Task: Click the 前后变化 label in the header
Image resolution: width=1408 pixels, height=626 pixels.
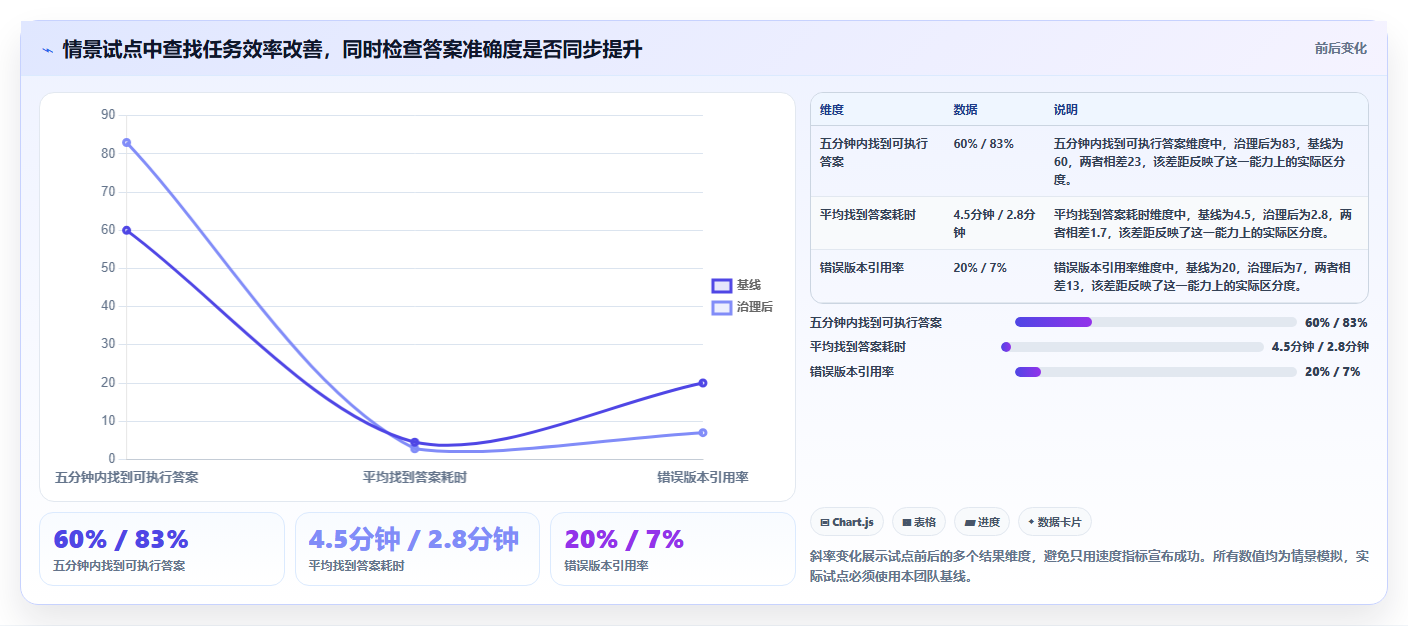Action: [1340, 49]
